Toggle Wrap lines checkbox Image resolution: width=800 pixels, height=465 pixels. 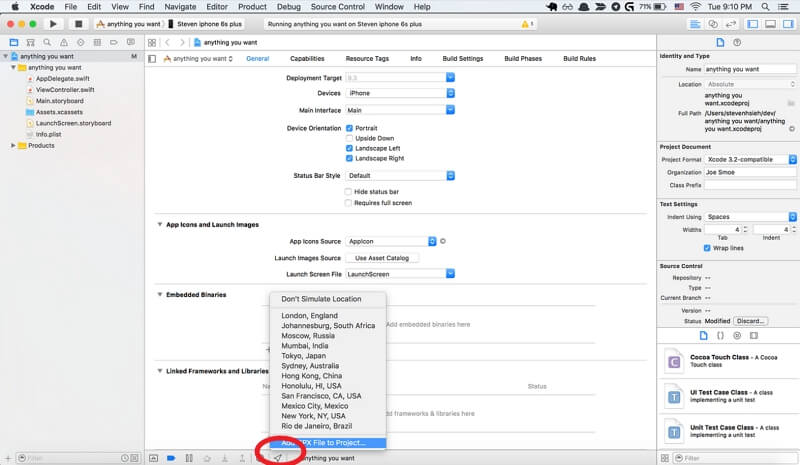point(707,248)
